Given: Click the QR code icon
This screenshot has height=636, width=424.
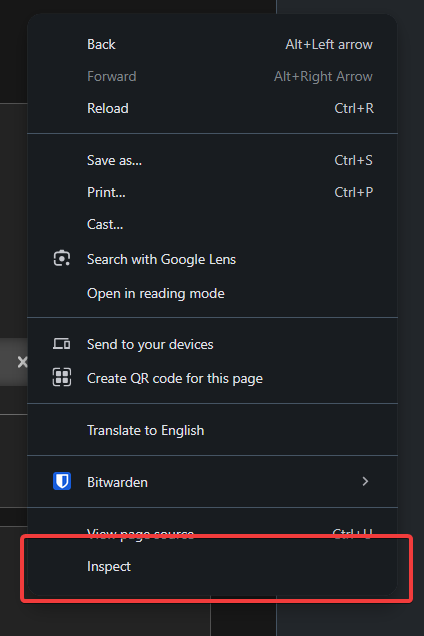Looking at the screenshot, I should click(x=62, y=377).
